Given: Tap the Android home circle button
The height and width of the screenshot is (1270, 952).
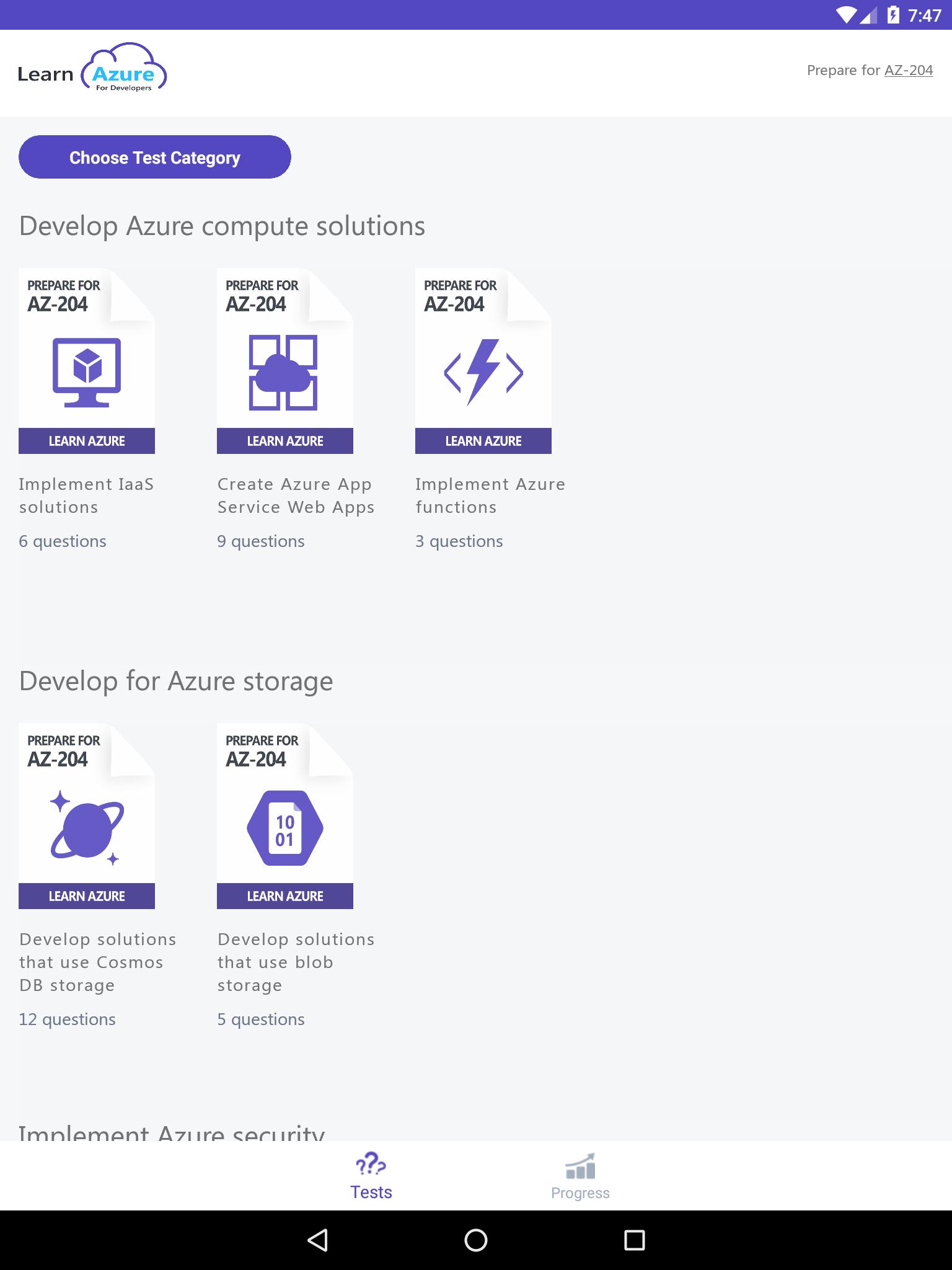Looking at the screenshot, I should pyautogui.click(x=476, y=1240).
